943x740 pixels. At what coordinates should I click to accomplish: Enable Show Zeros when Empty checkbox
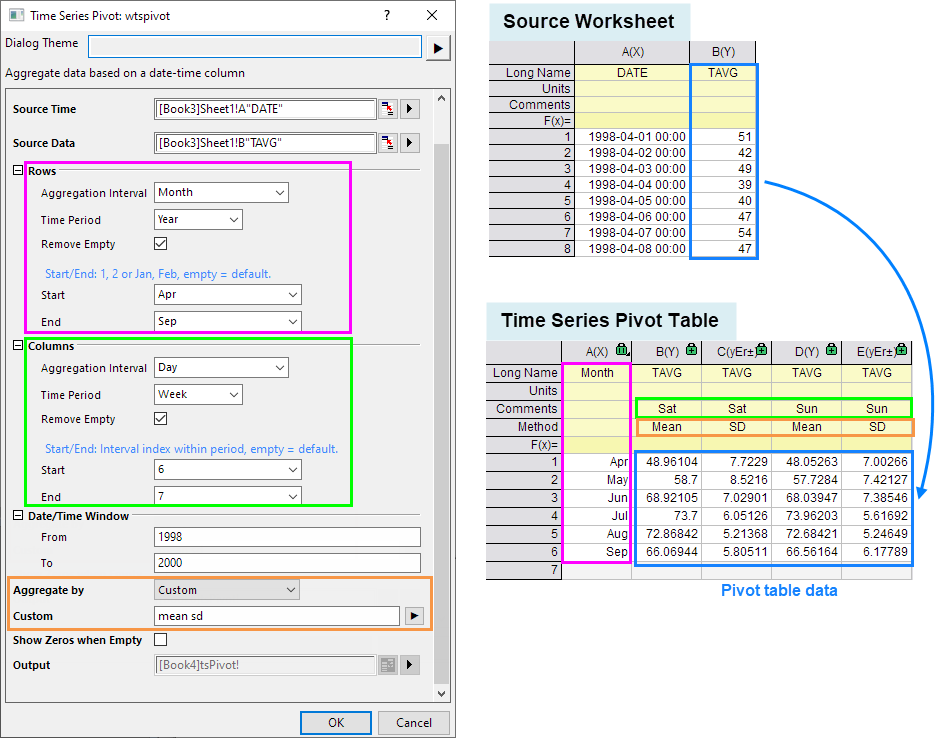tap(161, 640)
